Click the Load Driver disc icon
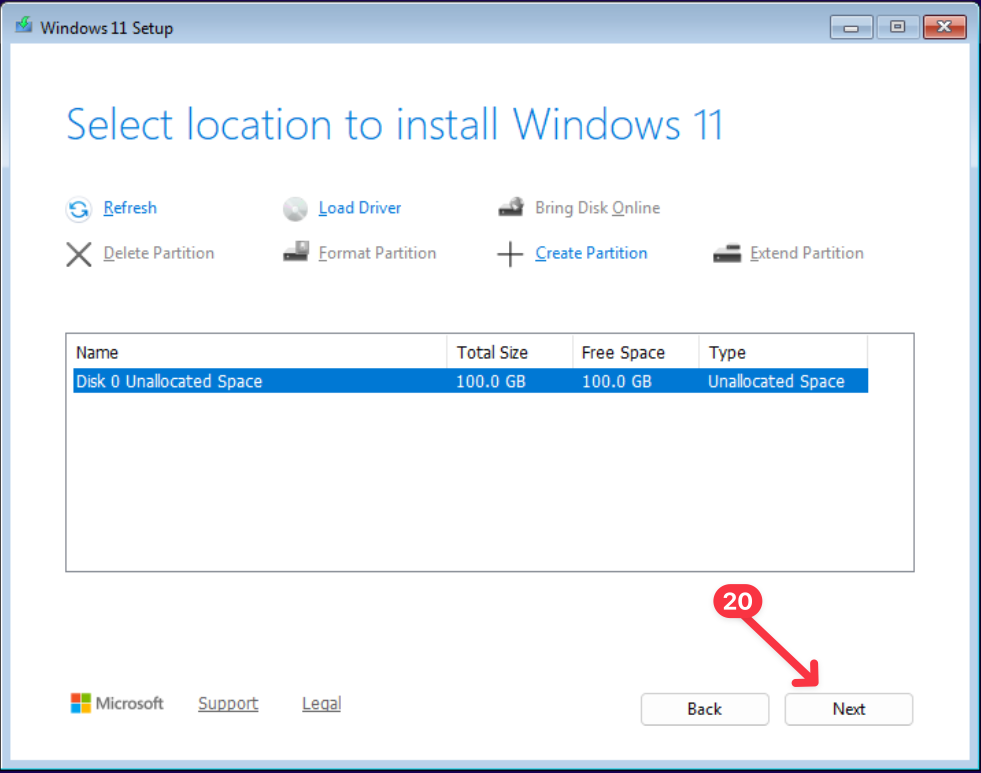 295,209
